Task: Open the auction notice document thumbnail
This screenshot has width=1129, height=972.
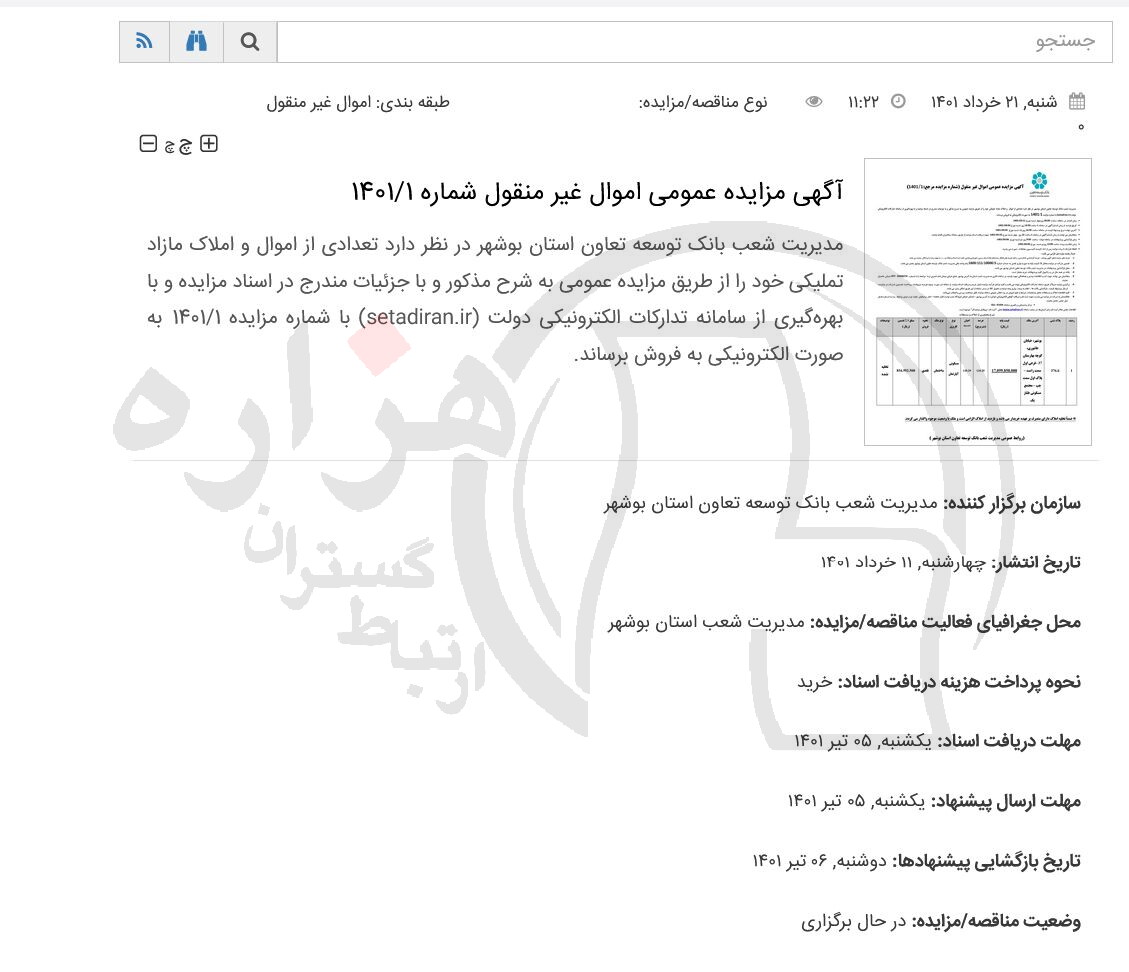Action: click(x=977, y=302)
